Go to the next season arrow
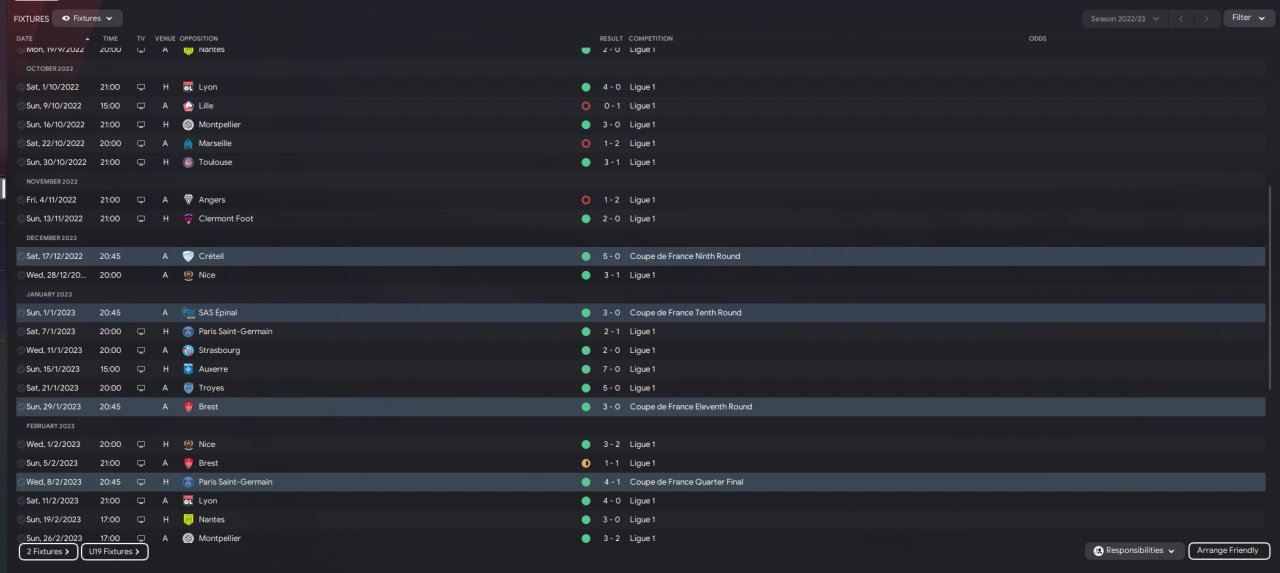 click(x=1209, y=18)
